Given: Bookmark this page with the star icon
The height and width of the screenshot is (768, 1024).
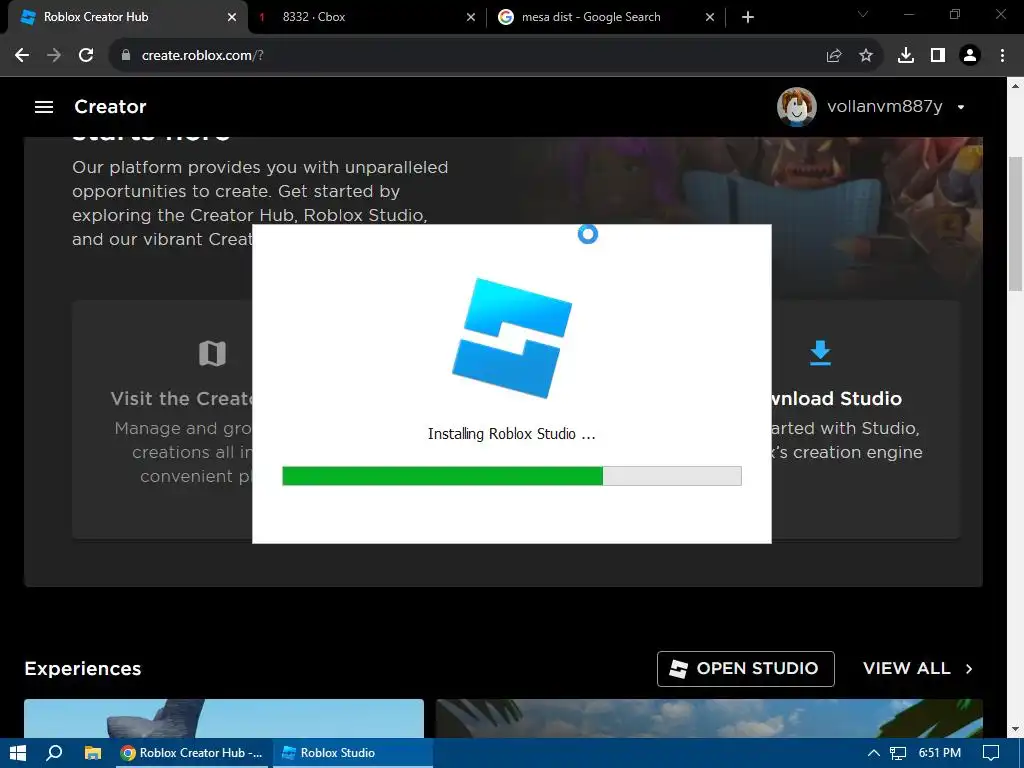Looking at the screenshot, I should (866, 56).
